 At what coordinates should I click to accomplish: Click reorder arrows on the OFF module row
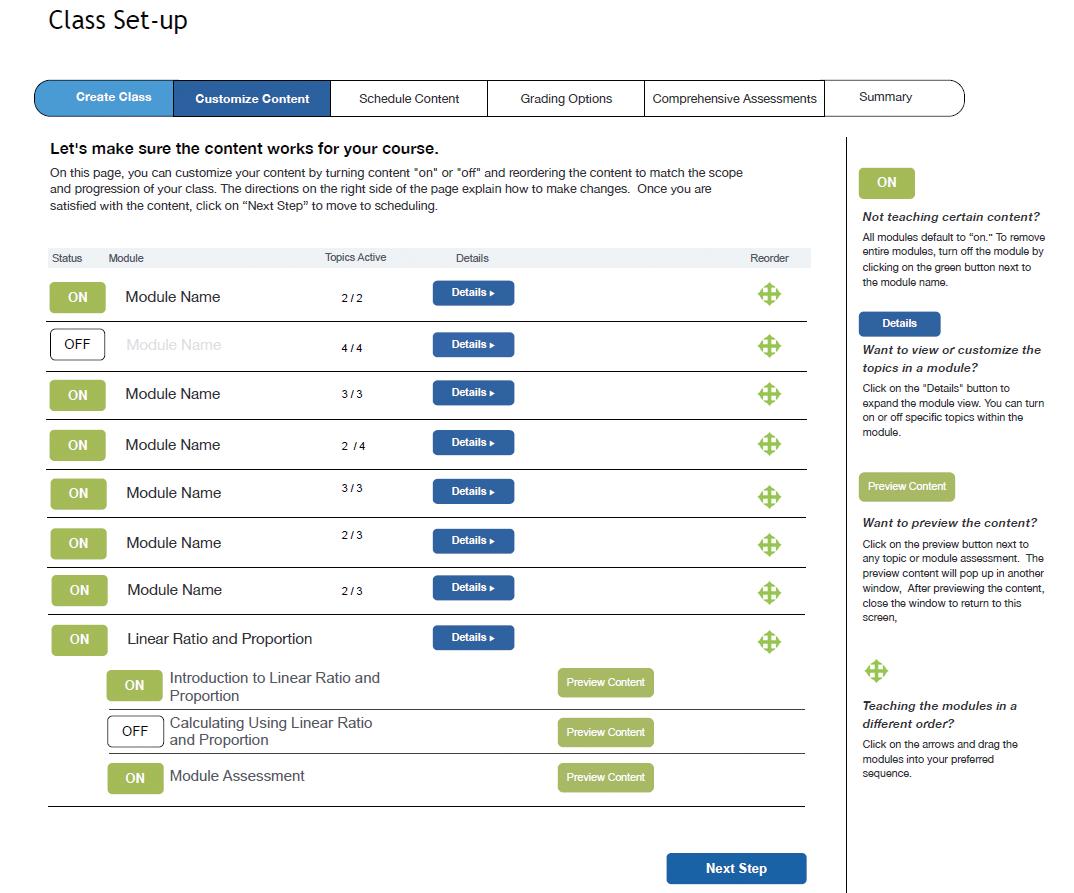click(769, 346)
